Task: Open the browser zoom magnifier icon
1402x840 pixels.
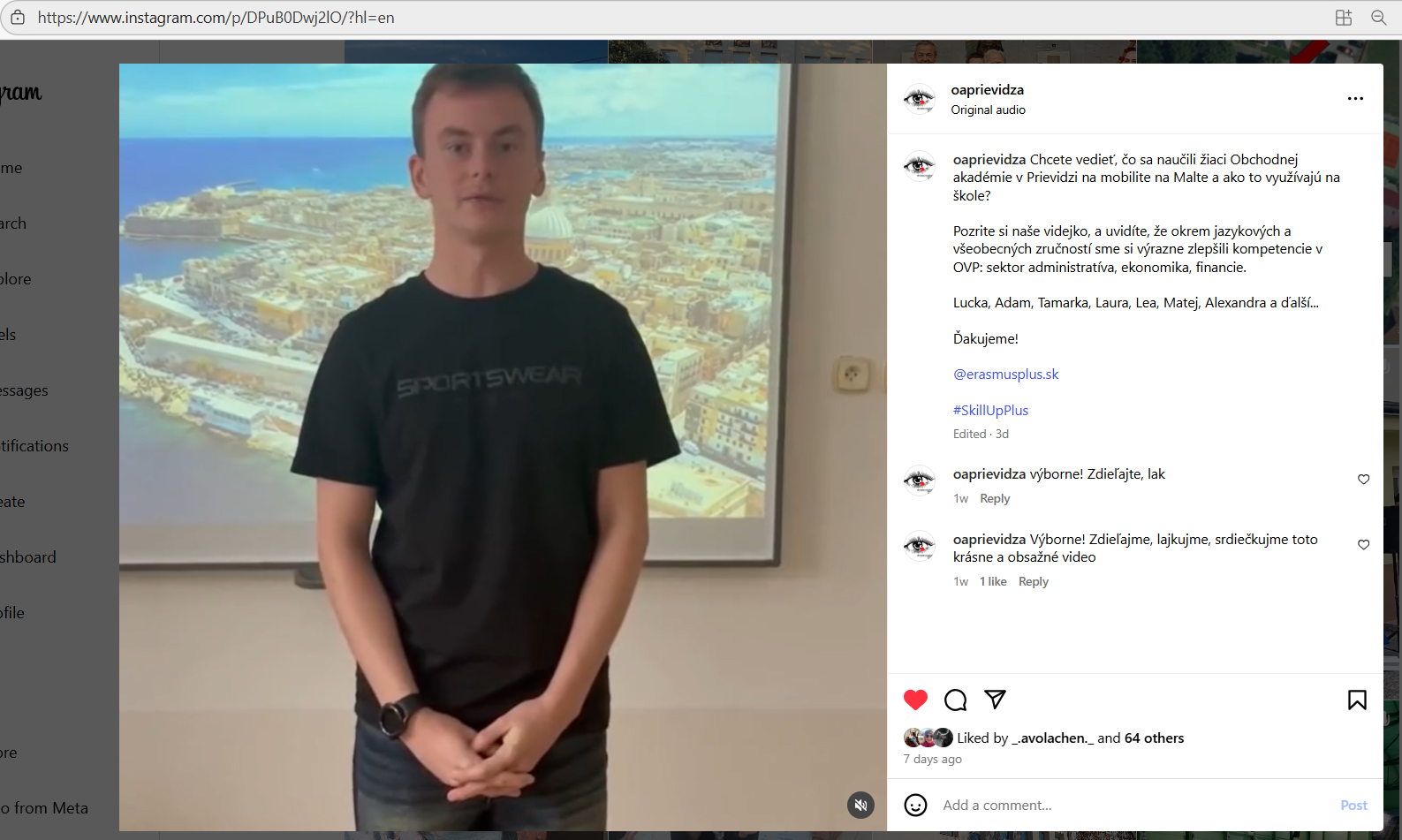Action: click(1378, 18)
